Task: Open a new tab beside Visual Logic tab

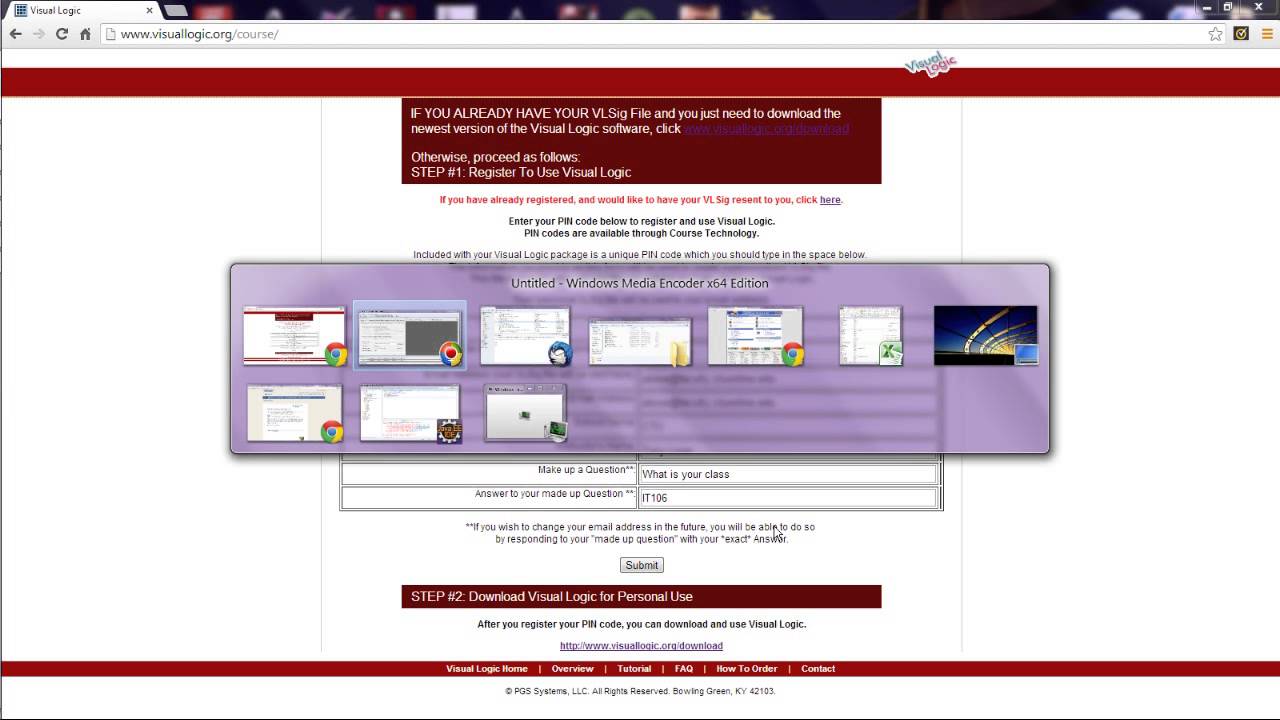Action: coord(176,10)
